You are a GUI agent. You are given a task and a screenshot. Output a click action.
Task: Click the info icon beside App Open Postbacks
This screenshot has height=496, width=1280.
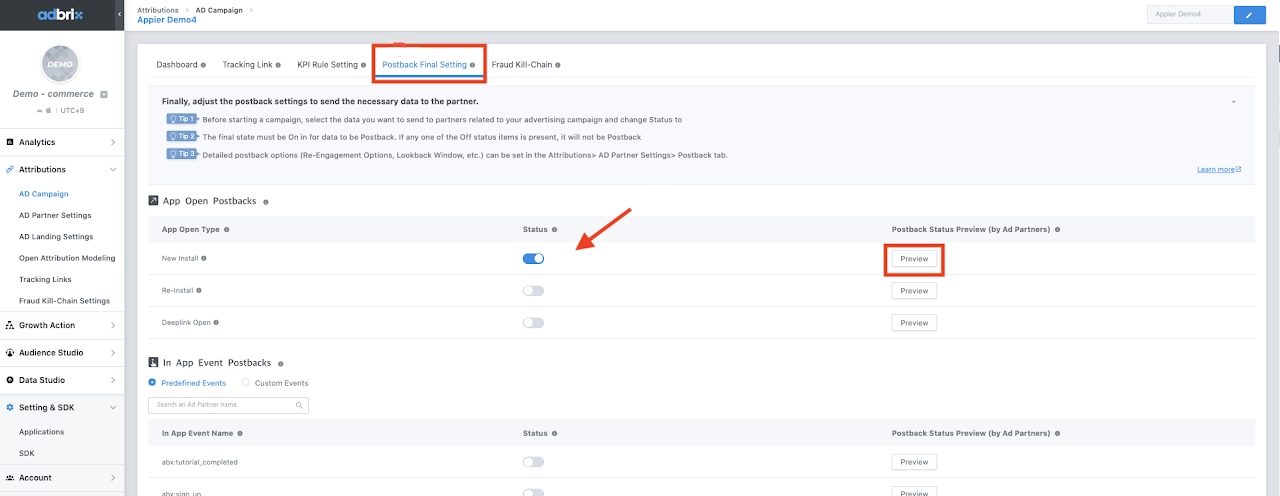(266, 201)
